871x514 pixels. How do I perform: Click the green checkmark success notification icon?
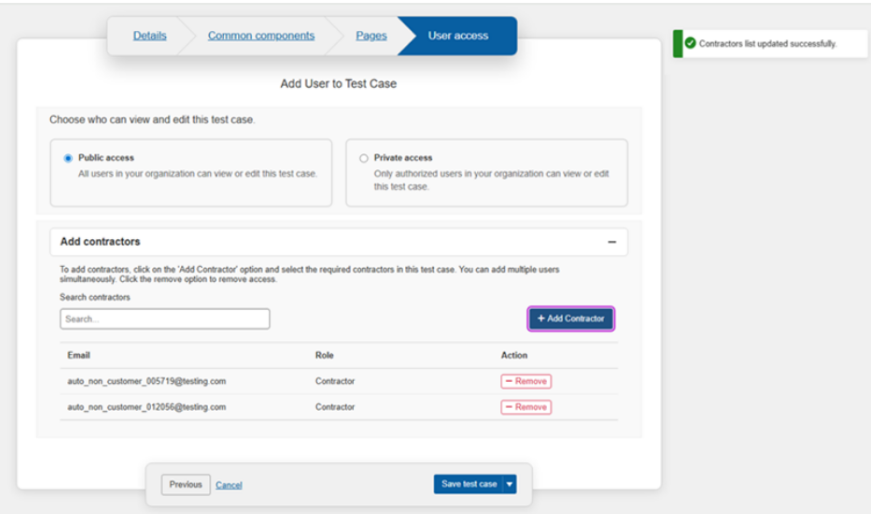point(690,44)
